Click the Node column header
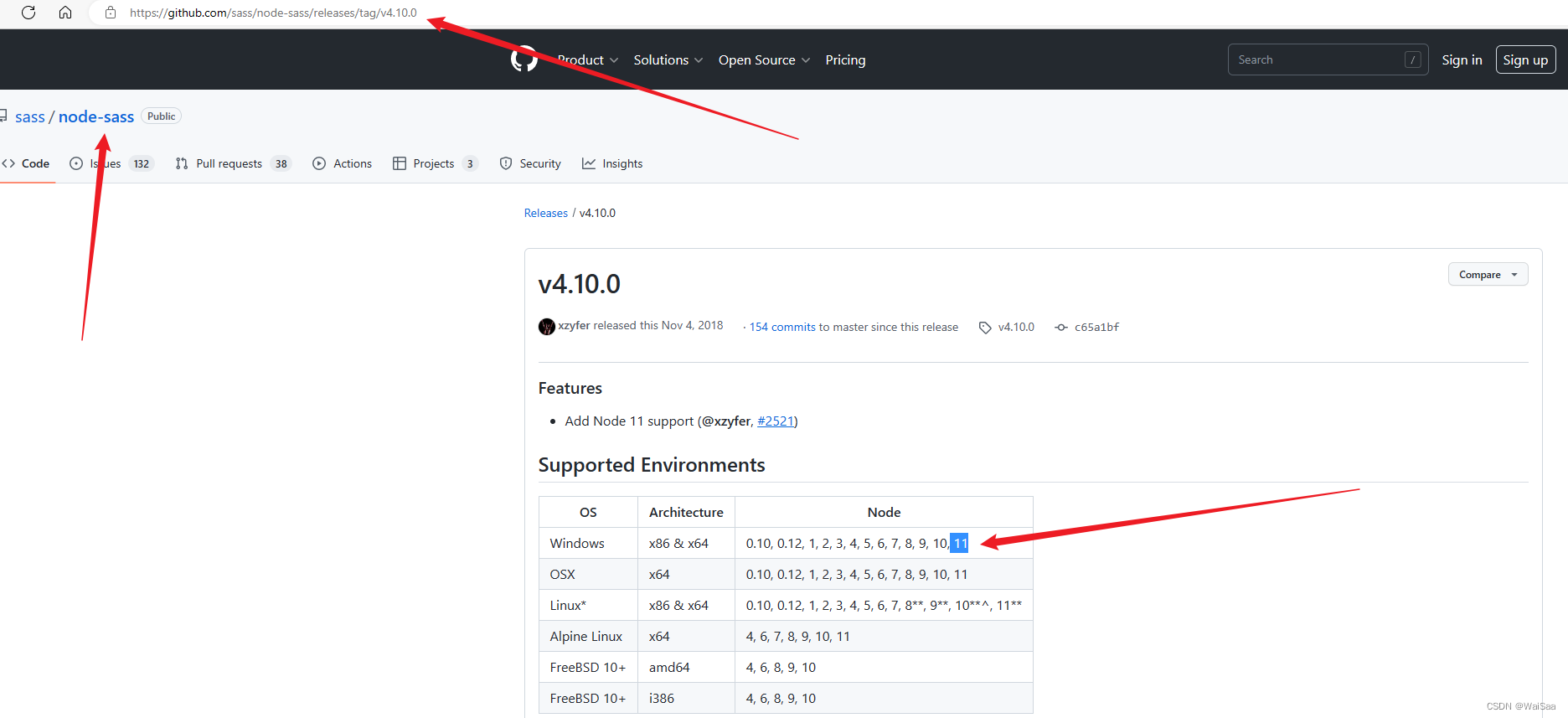The width and height of the screenshot is (1568, 718). click(884, 512)
